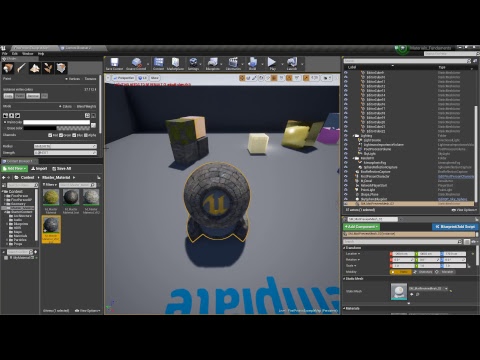The image size is (480, 360).
Task: Select the Paint mode brush icon
Action: 21,68
